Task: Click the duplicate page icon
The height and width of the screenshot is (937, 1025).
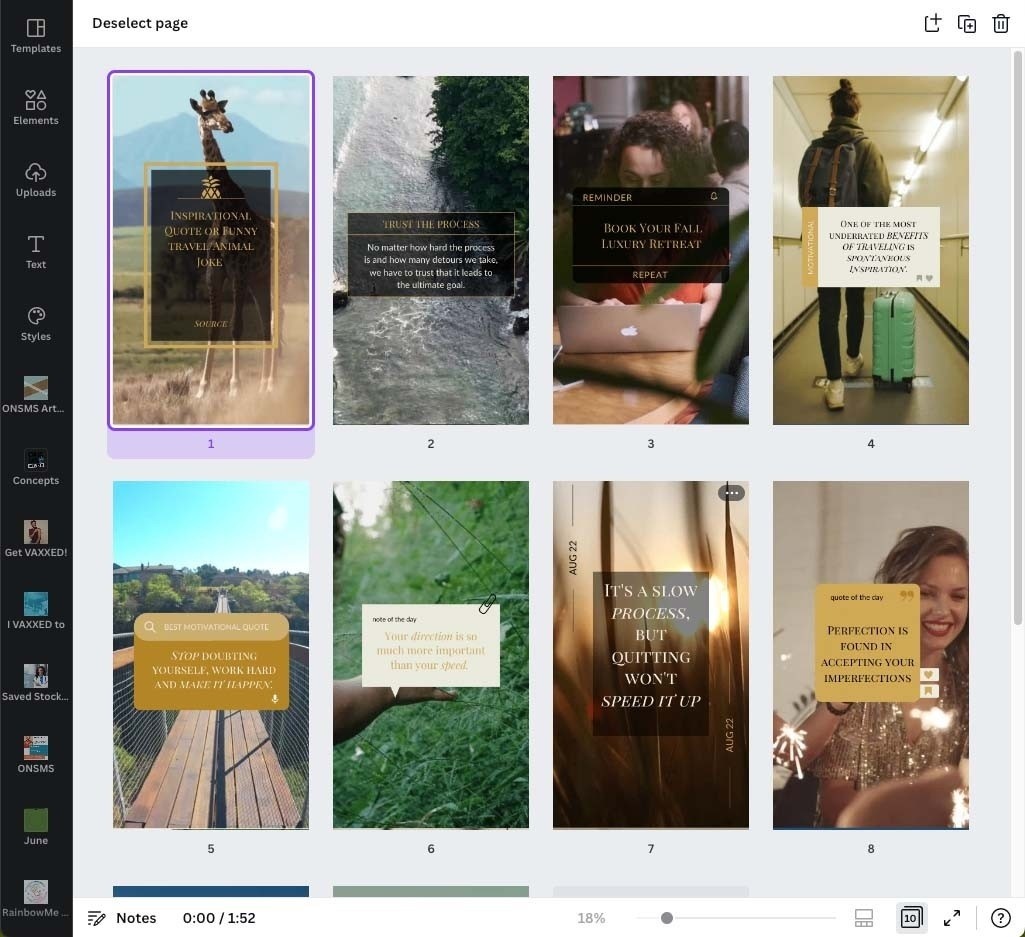Action: click(x=967, y=24)
